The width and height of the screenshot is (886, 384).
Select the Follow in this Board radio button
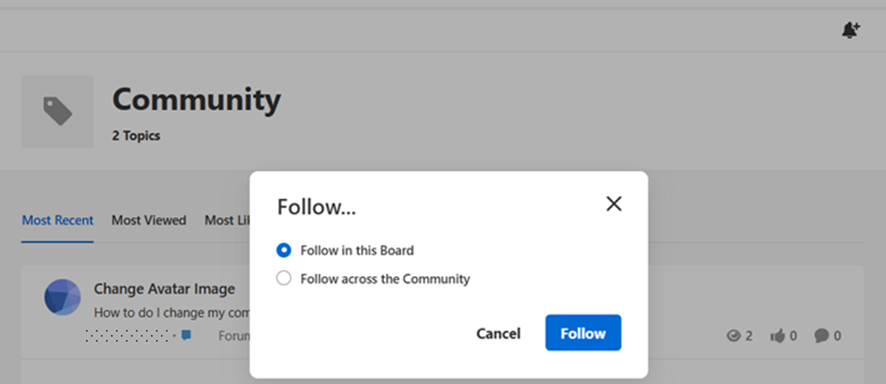(284, 250)
